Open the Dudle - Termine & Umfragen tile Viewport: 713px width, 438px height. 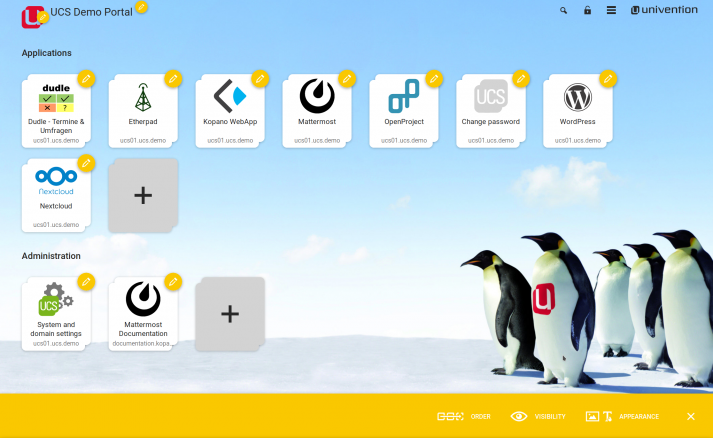tap(56, 111)
